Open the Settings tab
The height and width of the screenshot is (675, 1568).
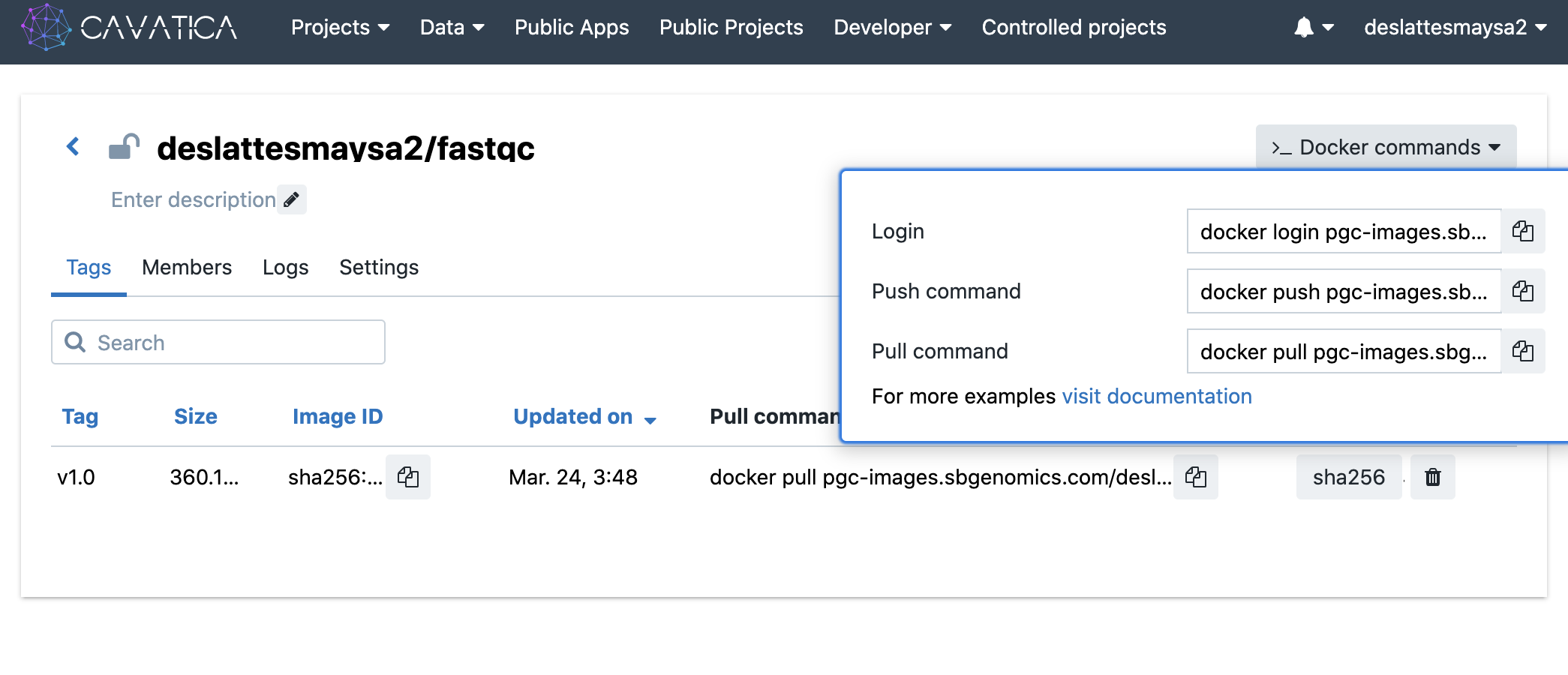pyautogui.click(x=379, y=268)
